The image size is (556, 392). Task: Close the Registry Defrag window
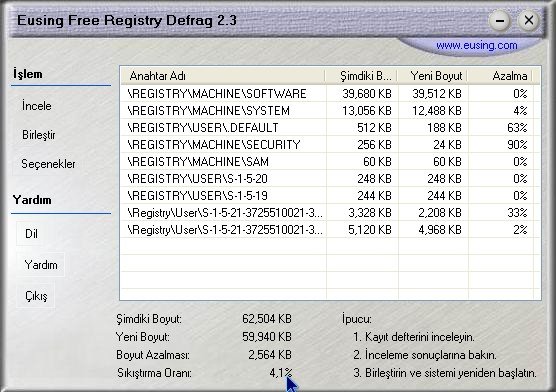click(528, 20)
